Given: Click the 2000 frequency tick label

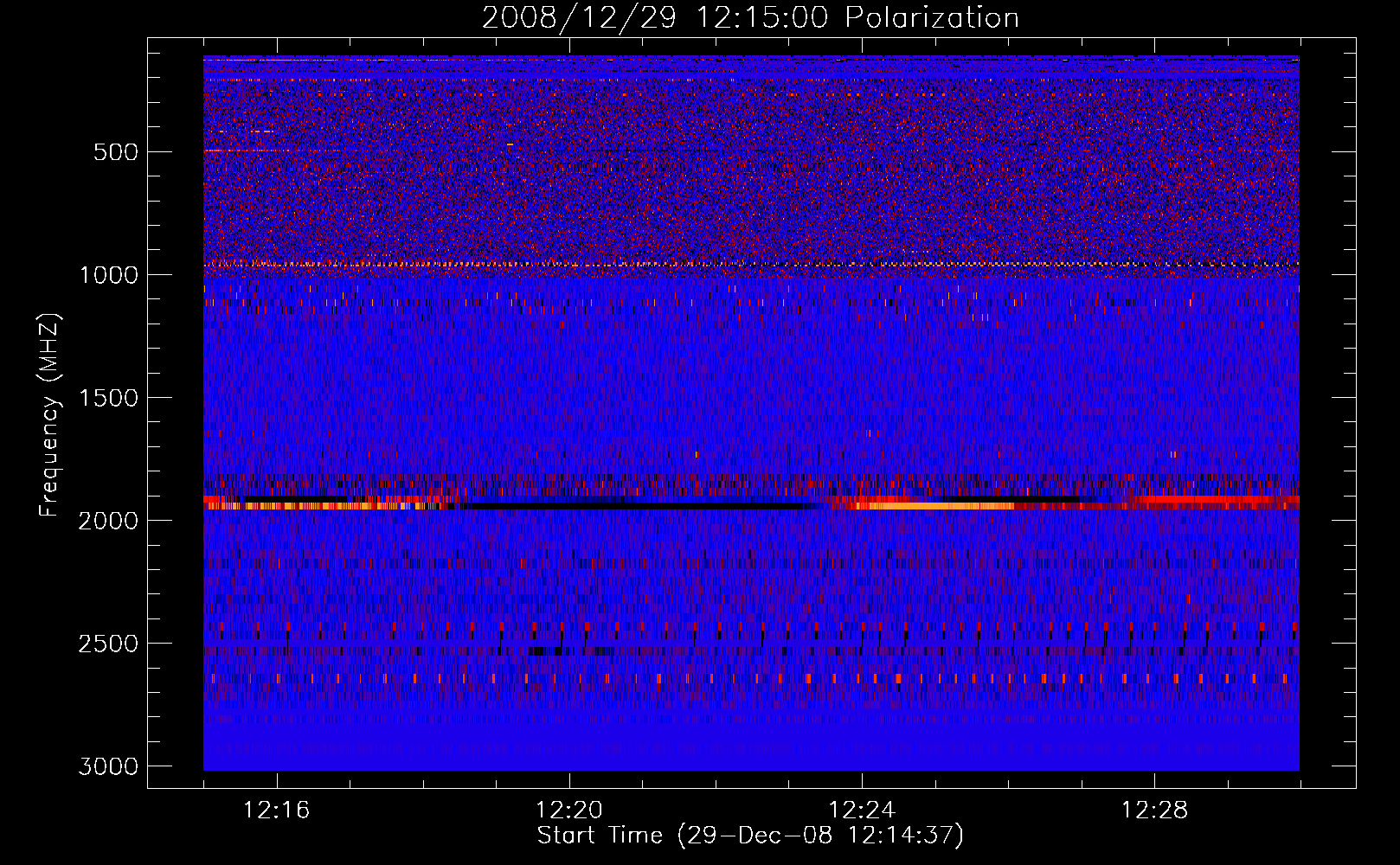Looking at the screenshot, I should tap(108, 521).
